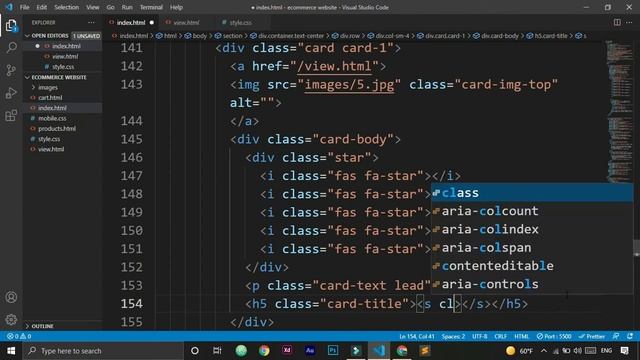Viewport: 640px width, 360px height.
Task: Open view.html in the project file list
Action: tap(51, 149)
